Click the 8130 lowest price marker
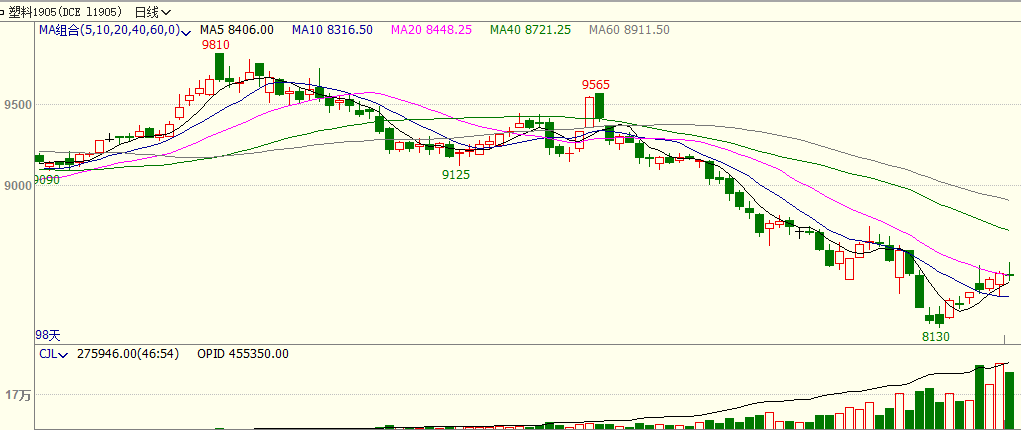Screen dimensions: 1021x430 pos(936,337)
